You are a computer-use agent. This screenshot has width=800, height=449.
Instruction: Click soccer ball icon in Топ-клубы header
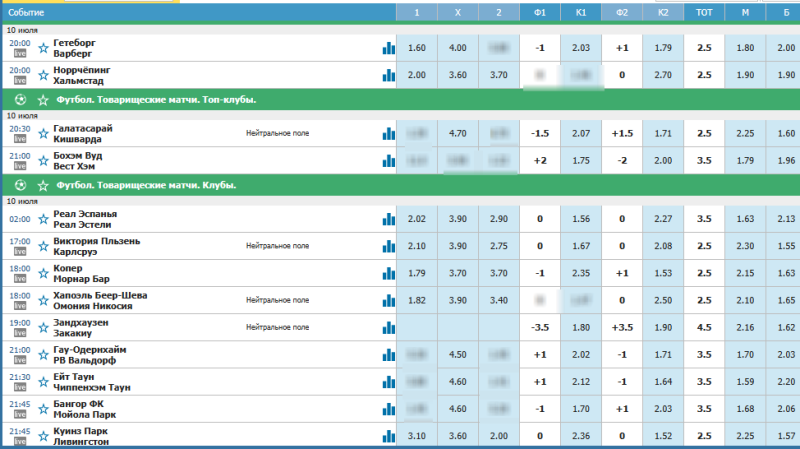coord(21,100)
